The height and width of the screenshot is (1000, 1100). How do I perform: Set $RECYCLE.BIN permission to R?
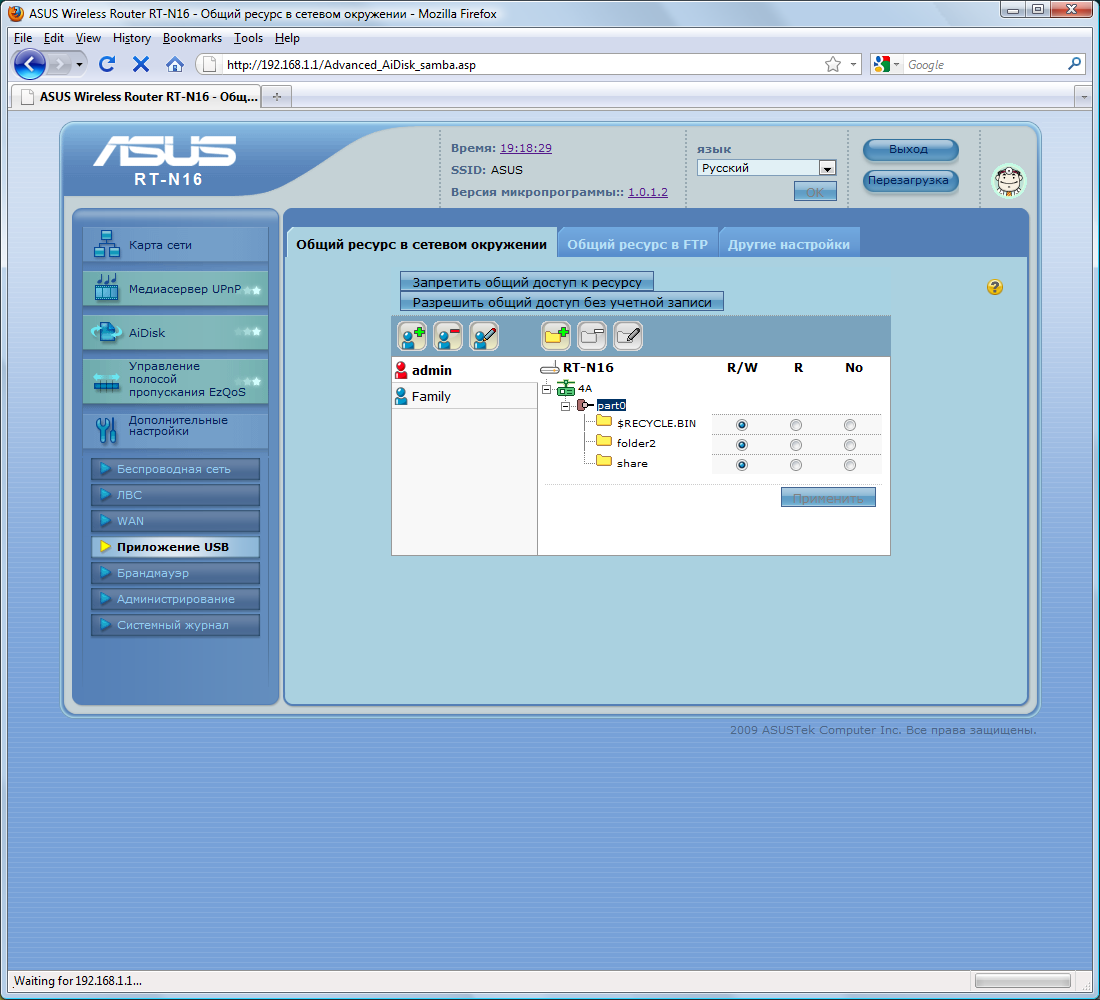(x=796, y=425)
